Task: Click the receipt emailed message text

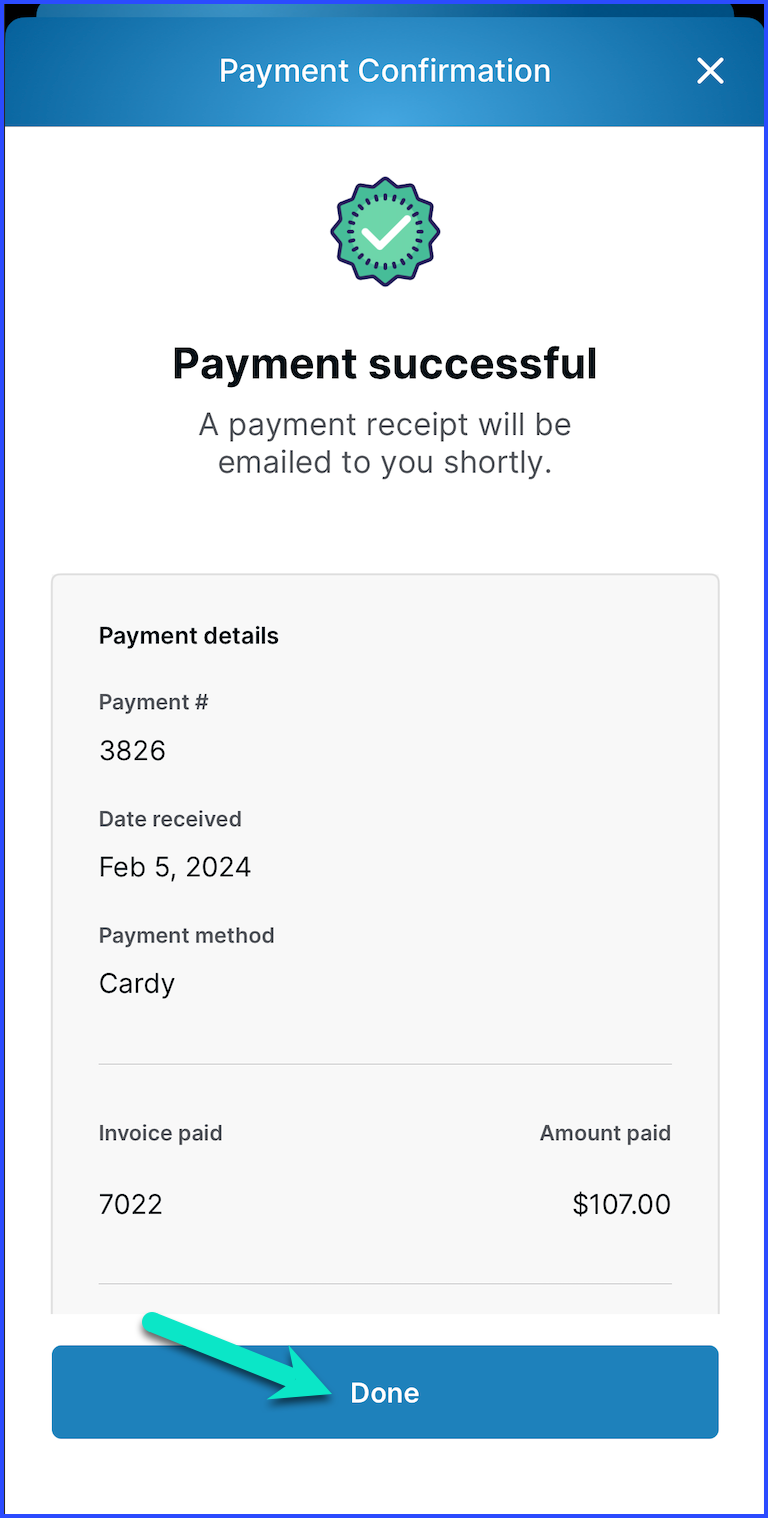Action: [x=385, y=443]
